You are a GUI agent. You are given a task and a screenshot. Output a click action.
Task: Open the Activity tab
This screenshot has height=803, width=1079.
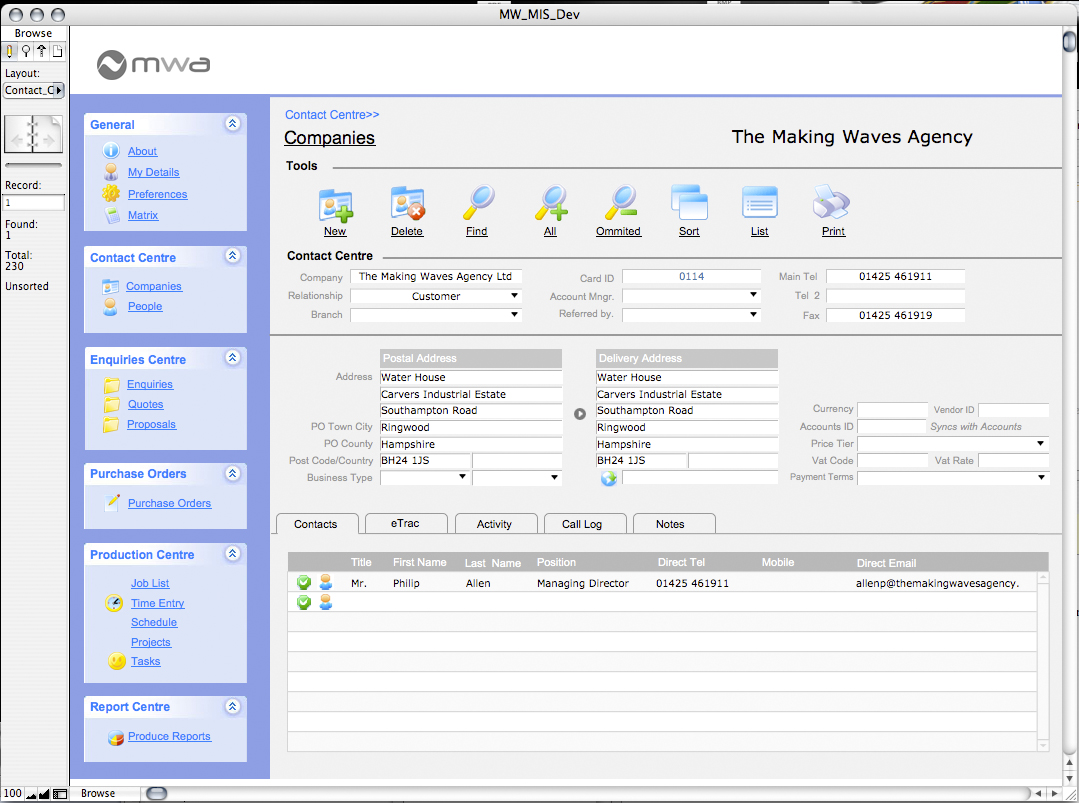pyautogui.click(x=495, y=524)
